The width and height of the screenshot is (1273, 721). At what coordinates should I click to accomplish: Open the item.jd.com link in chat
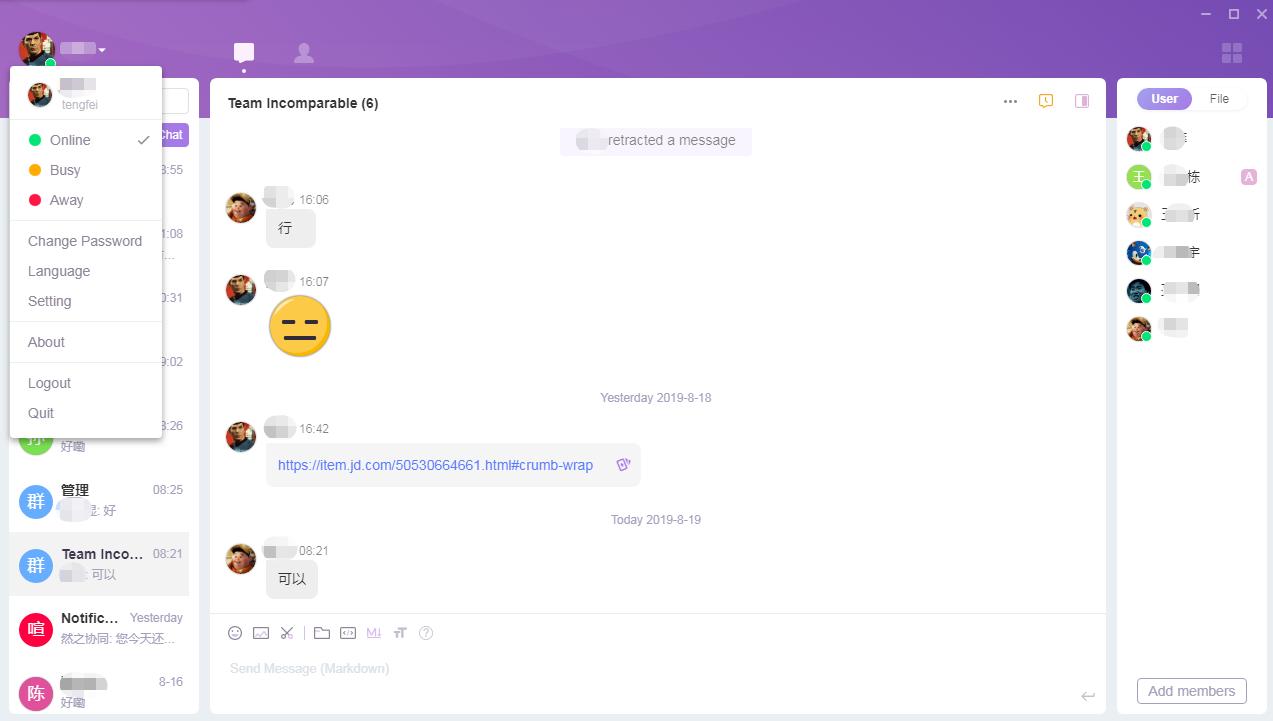[x=435, y=465]
